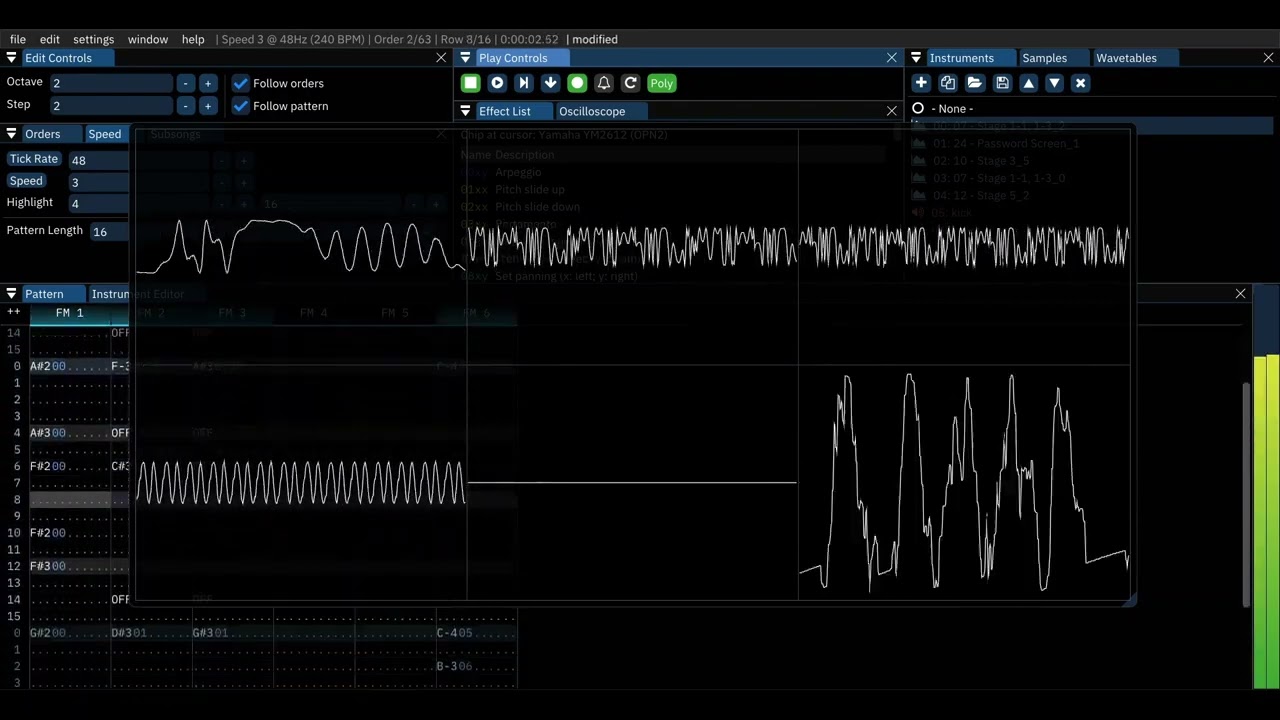Start playback with the Play icon

coord(497,83)
